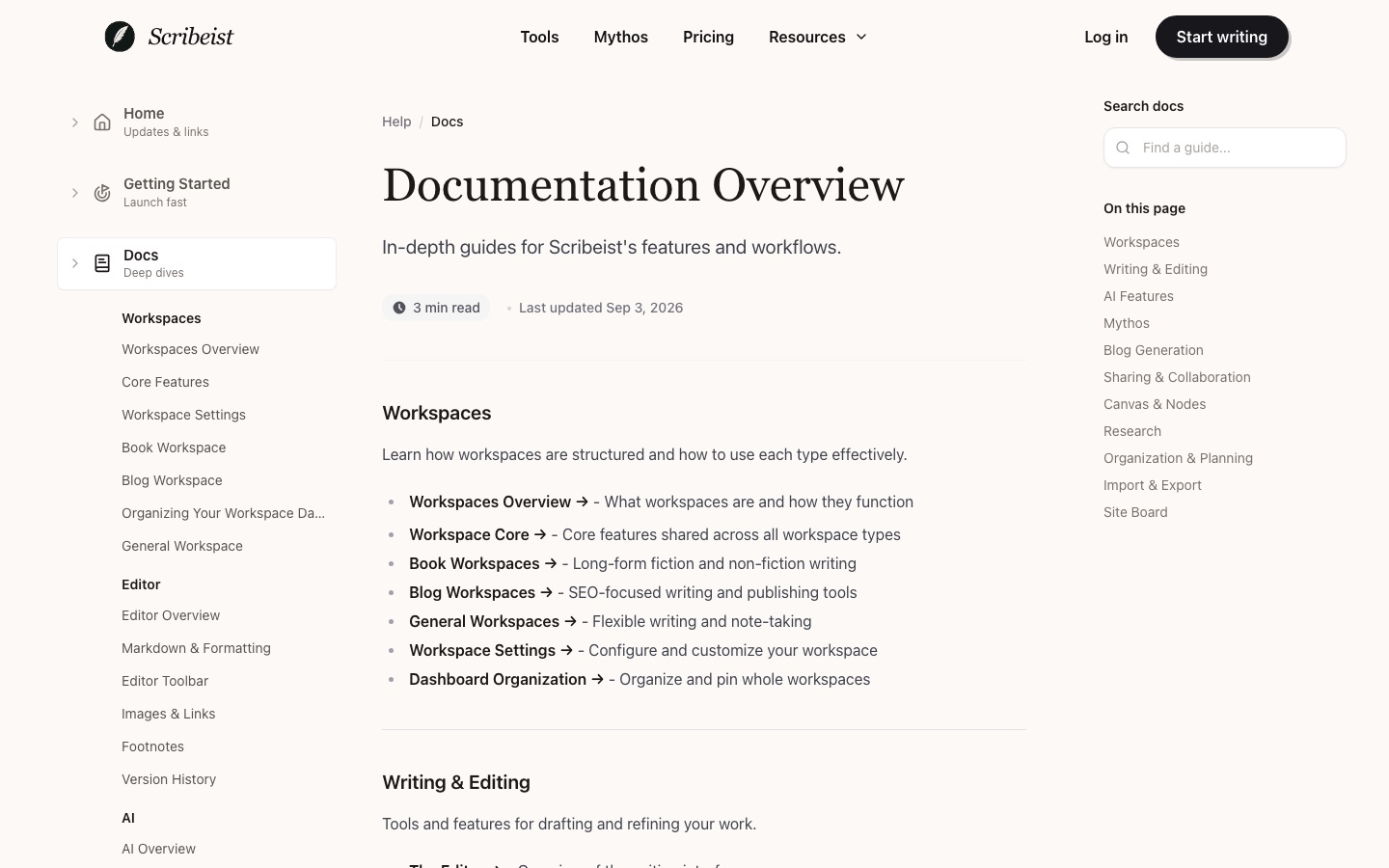Open Editor Overview sidebar page
Viewport: 1389px width, 868px height.
171,615
